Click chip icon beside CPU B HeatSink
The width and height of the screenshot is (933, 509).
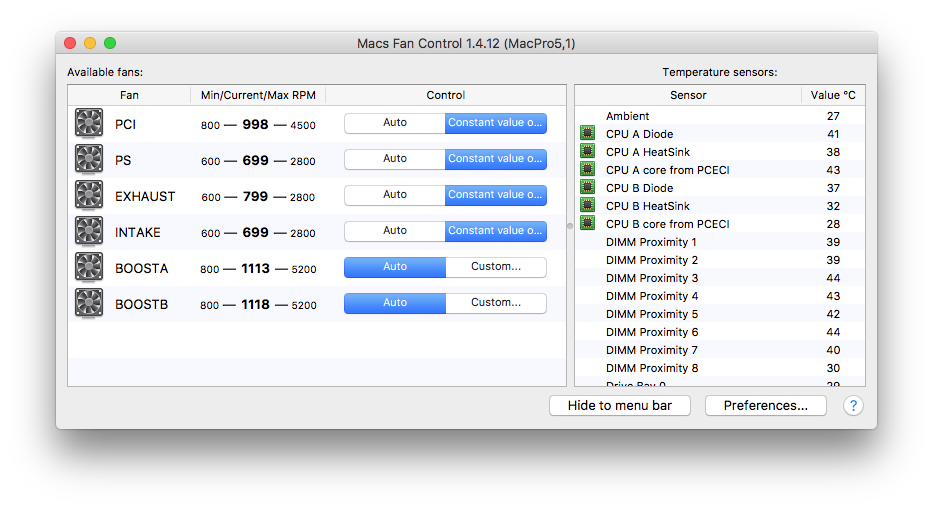pyautogui.click(x=587, y=205)
